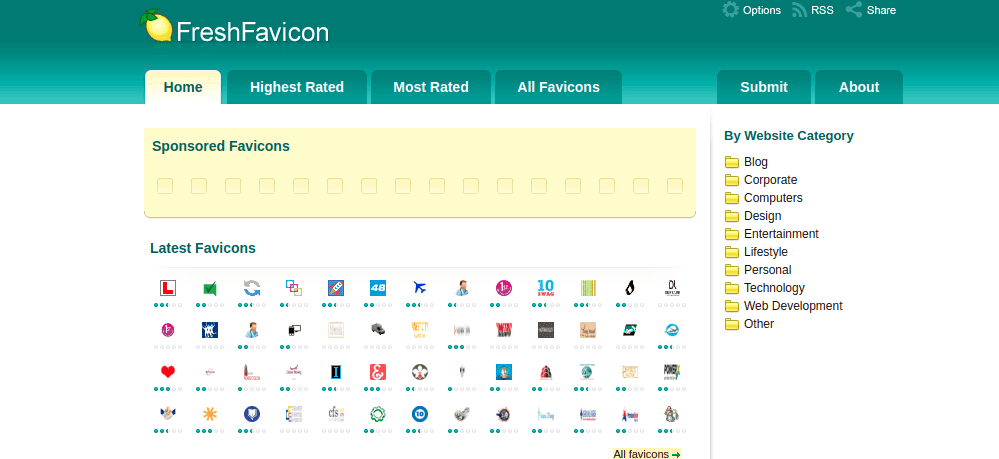Click rating dots under red heart favicon
This screenshot has width=999, height=459.
[x=168, y=389]
